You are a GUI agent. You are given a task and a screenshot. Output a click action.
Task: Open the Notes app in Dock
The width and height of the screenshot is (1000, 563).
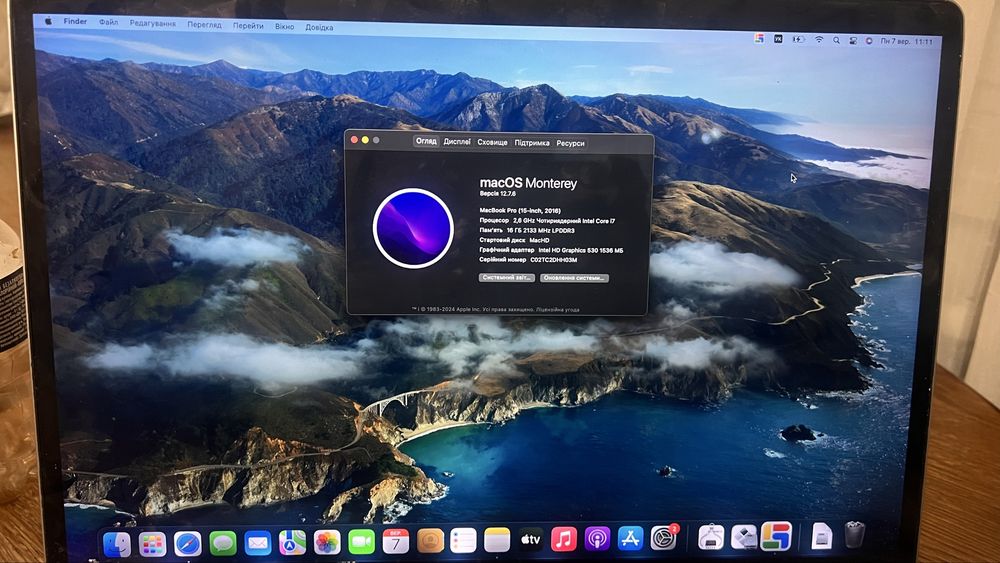(497, 540)
